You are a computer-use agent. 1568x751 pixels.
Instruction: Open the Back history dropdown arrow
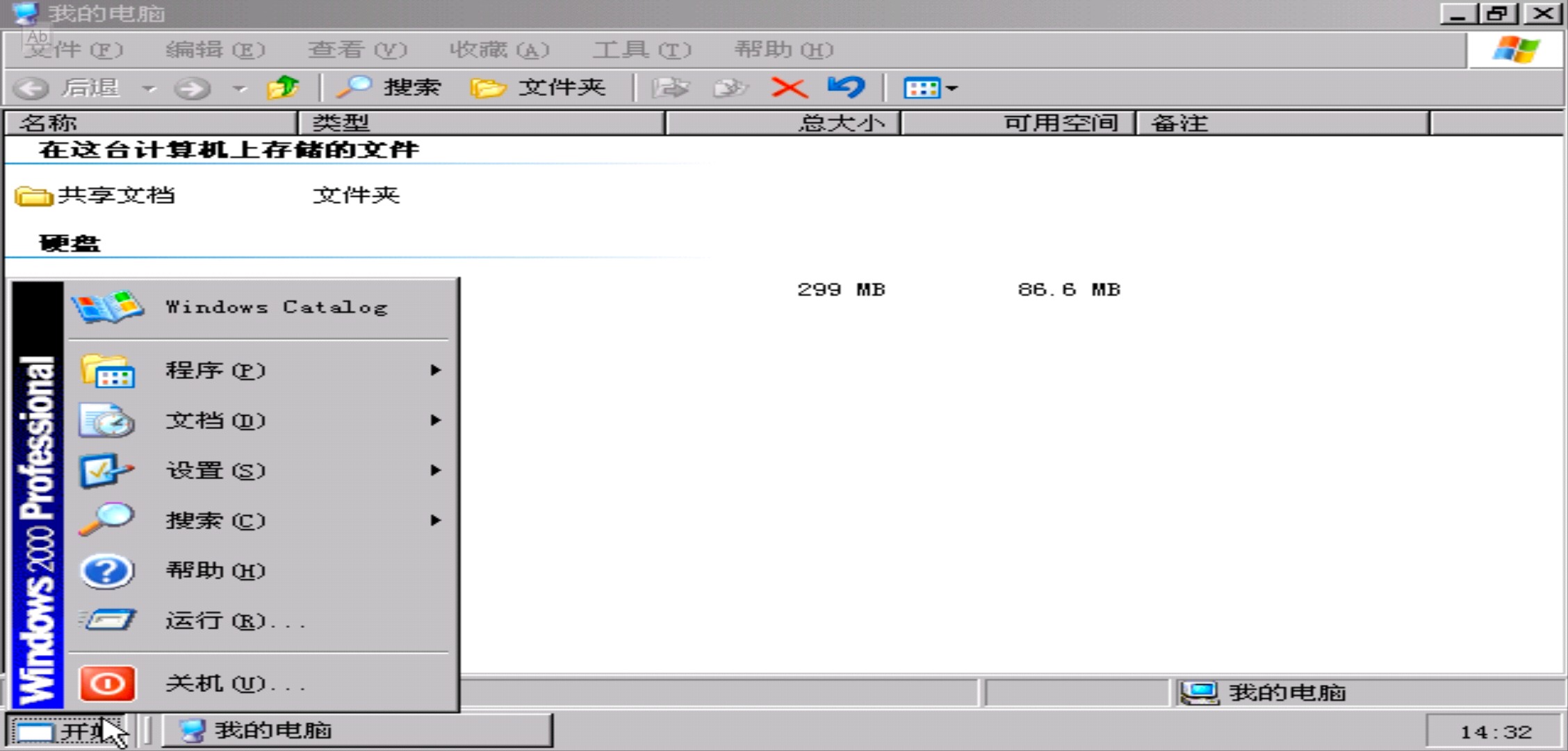148,88
